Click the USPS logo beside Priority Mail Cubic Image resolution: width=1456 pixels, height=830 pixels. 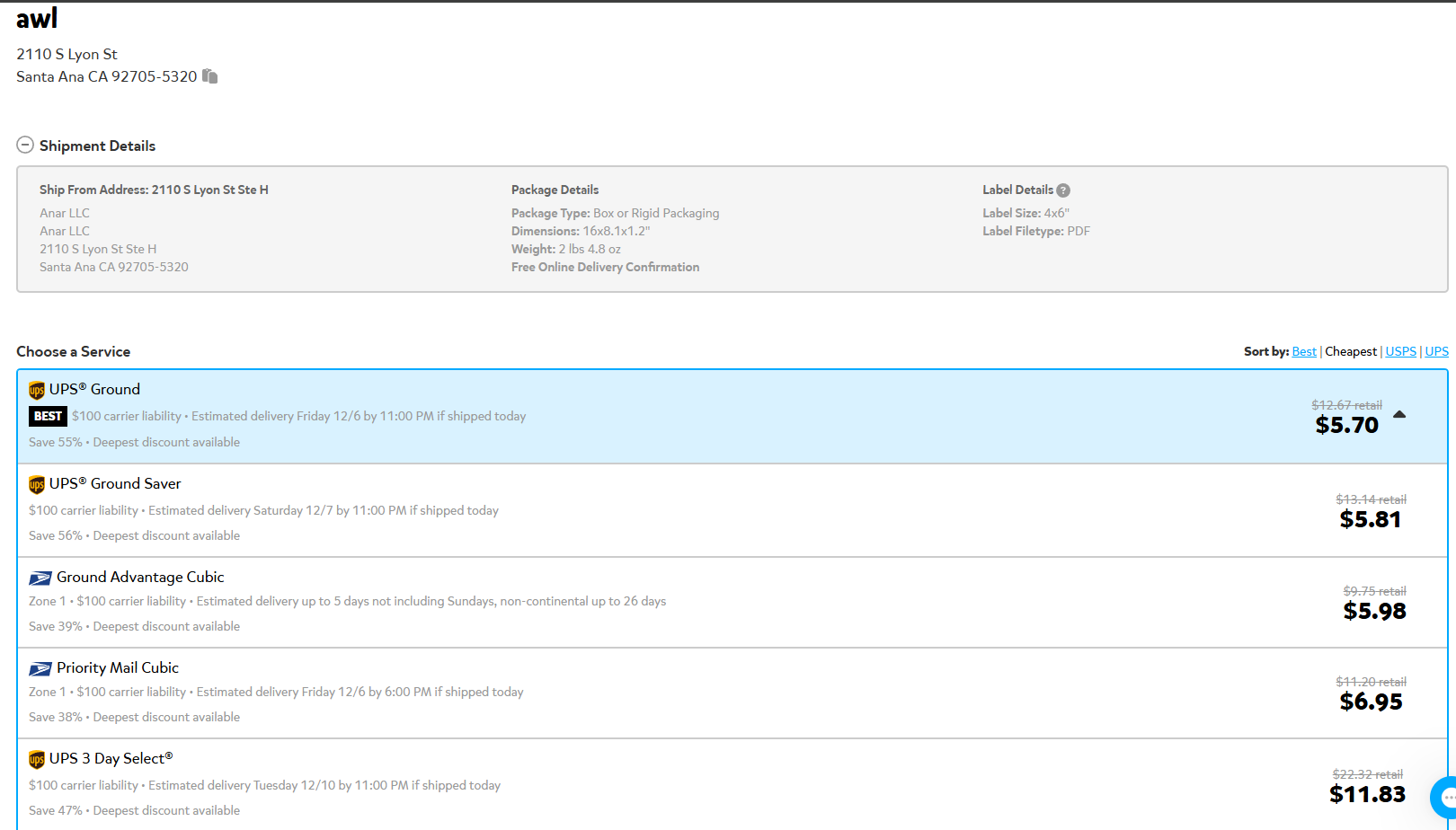click(40, 668)
